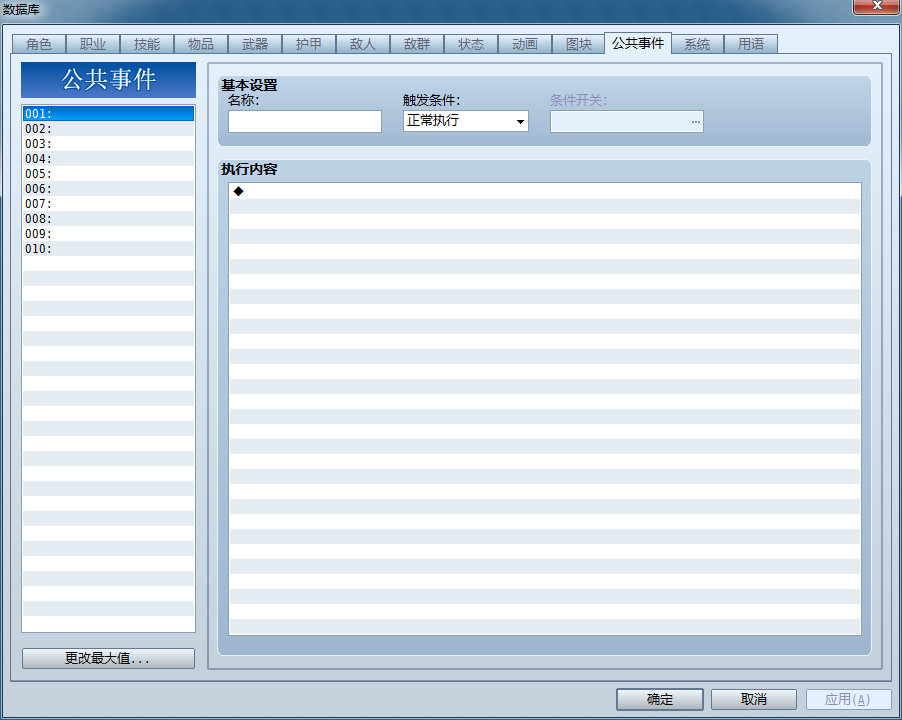
Task: Switch to the 护甲 tab
Action: [309, 44]
